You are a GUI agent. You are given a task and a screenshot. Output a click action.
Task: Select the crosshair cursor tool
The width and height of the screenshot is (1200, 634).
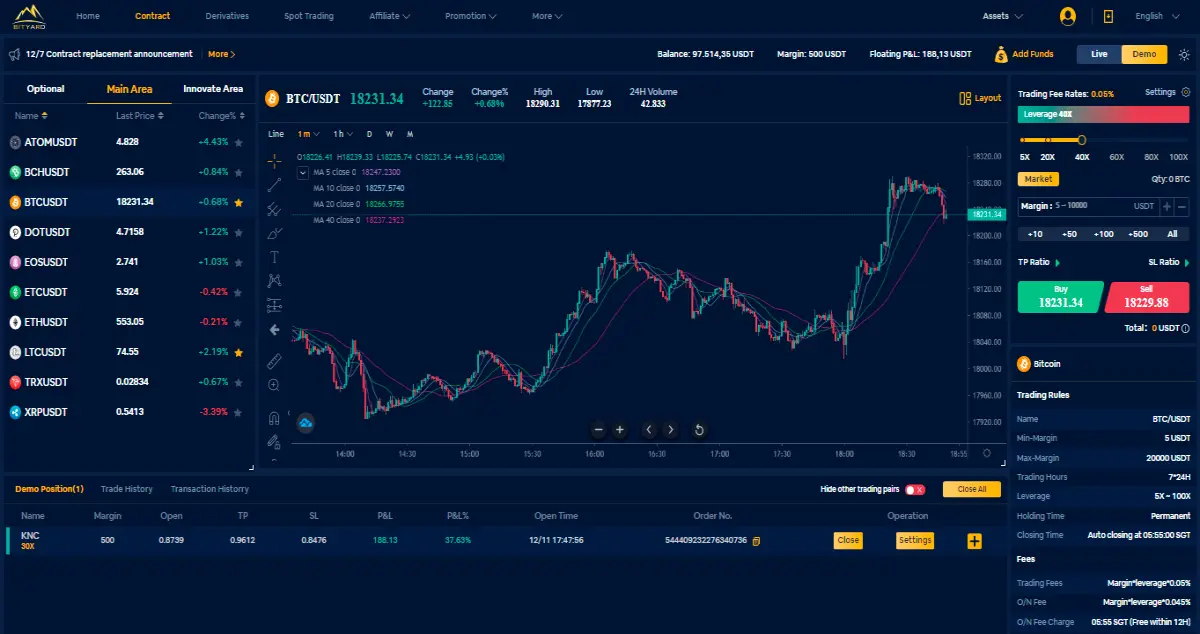coord(274,161)
